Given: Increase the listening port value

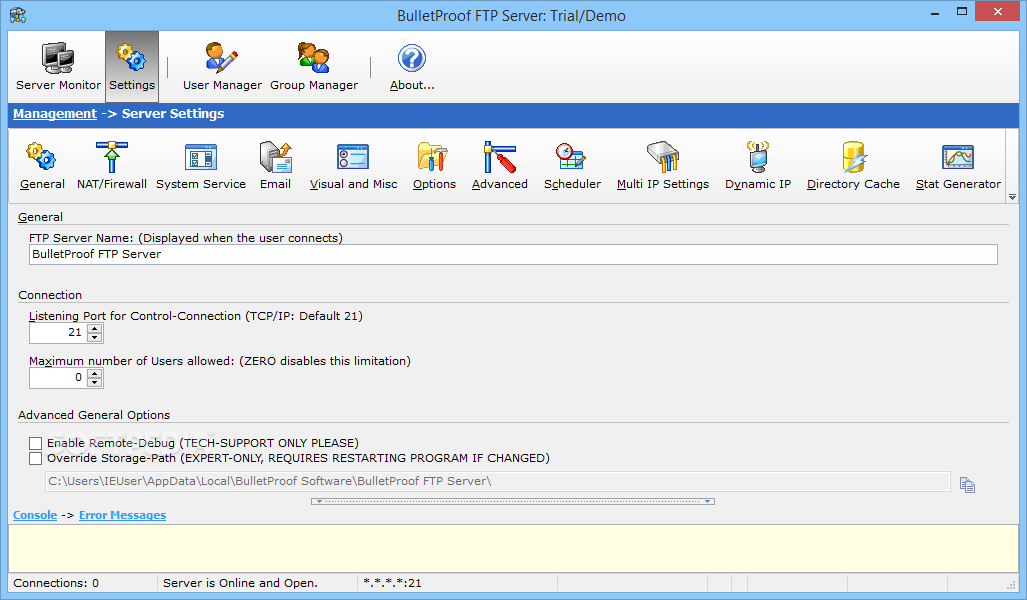Looking at the screenshot, I should [95, 329].
